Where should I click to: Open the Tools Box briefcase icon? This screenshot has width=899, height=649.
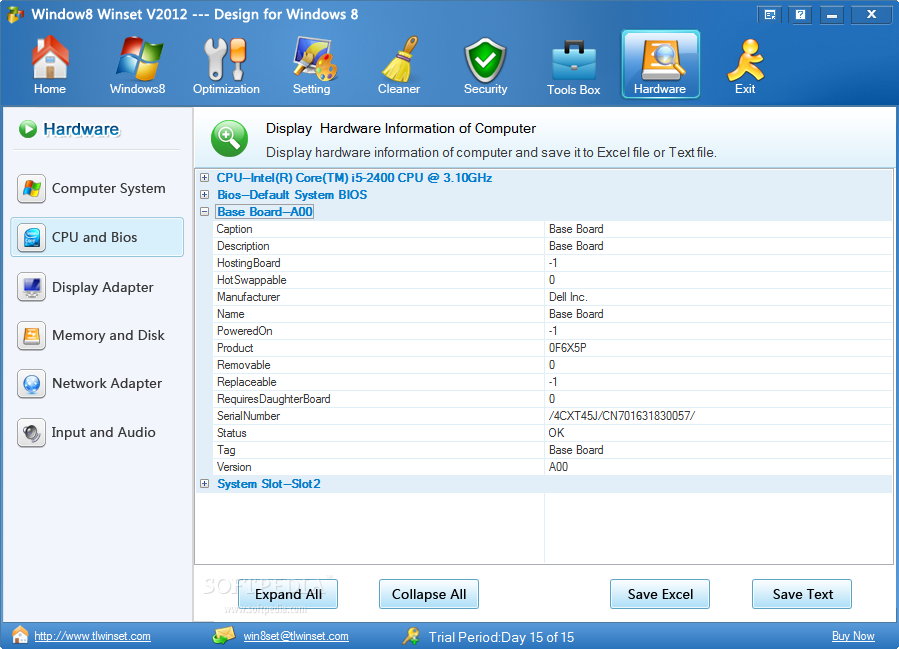tap(573, 60)
